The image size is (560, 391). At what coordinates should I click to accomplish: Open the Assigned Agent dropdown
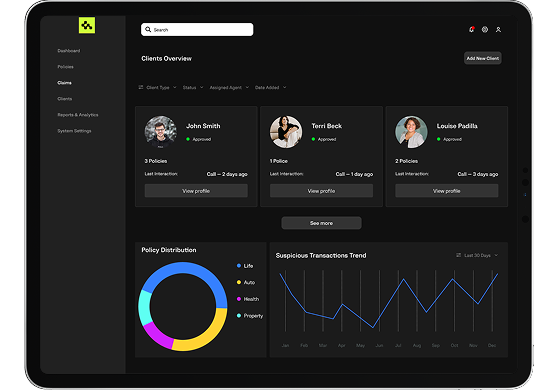point(229,87)
